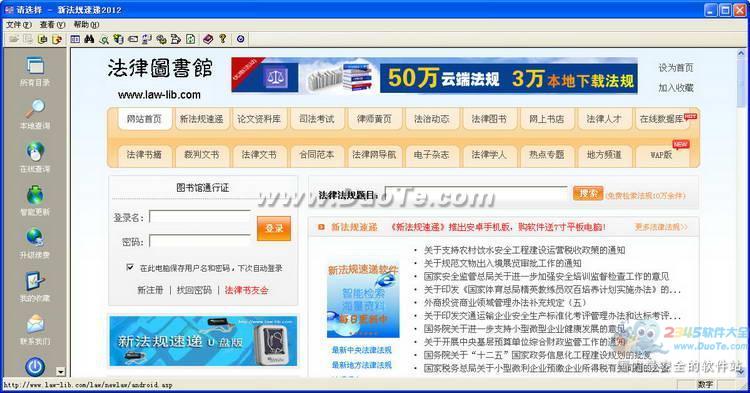Open the 帮助 menu
The image size is (750, 393).
tap(86, 24)
